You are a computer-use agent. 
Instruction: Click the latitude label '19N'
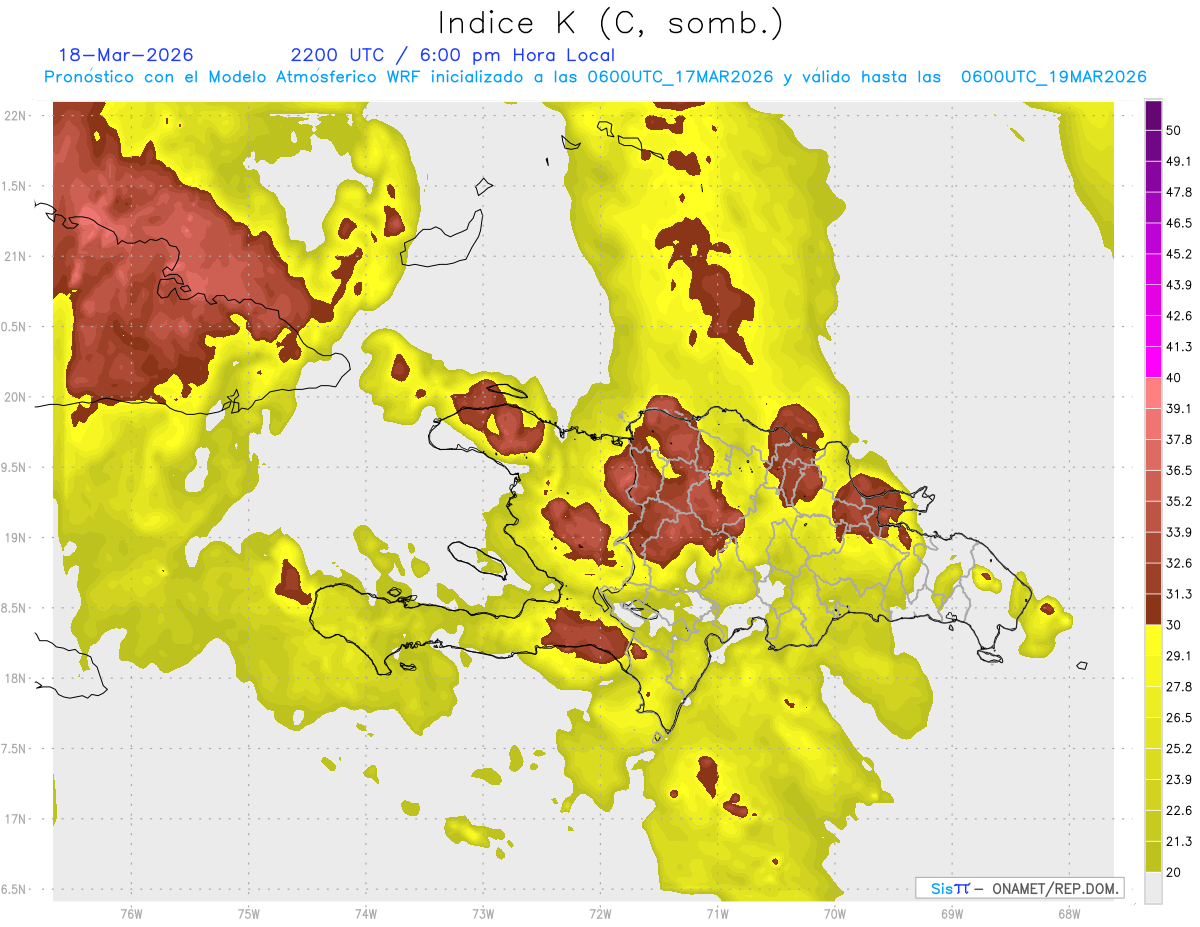(x=15, y=537)
